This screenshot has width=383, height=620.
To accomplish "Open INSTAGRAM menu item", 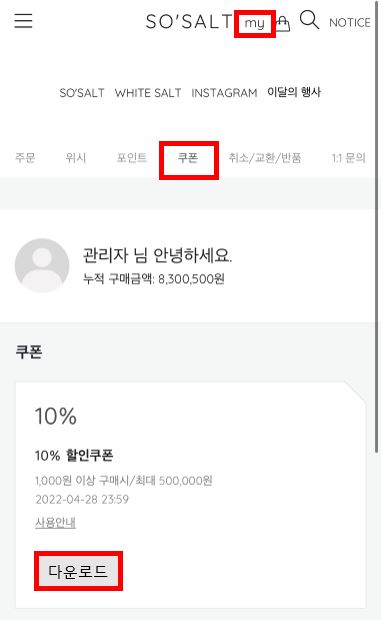I will 224,93.
